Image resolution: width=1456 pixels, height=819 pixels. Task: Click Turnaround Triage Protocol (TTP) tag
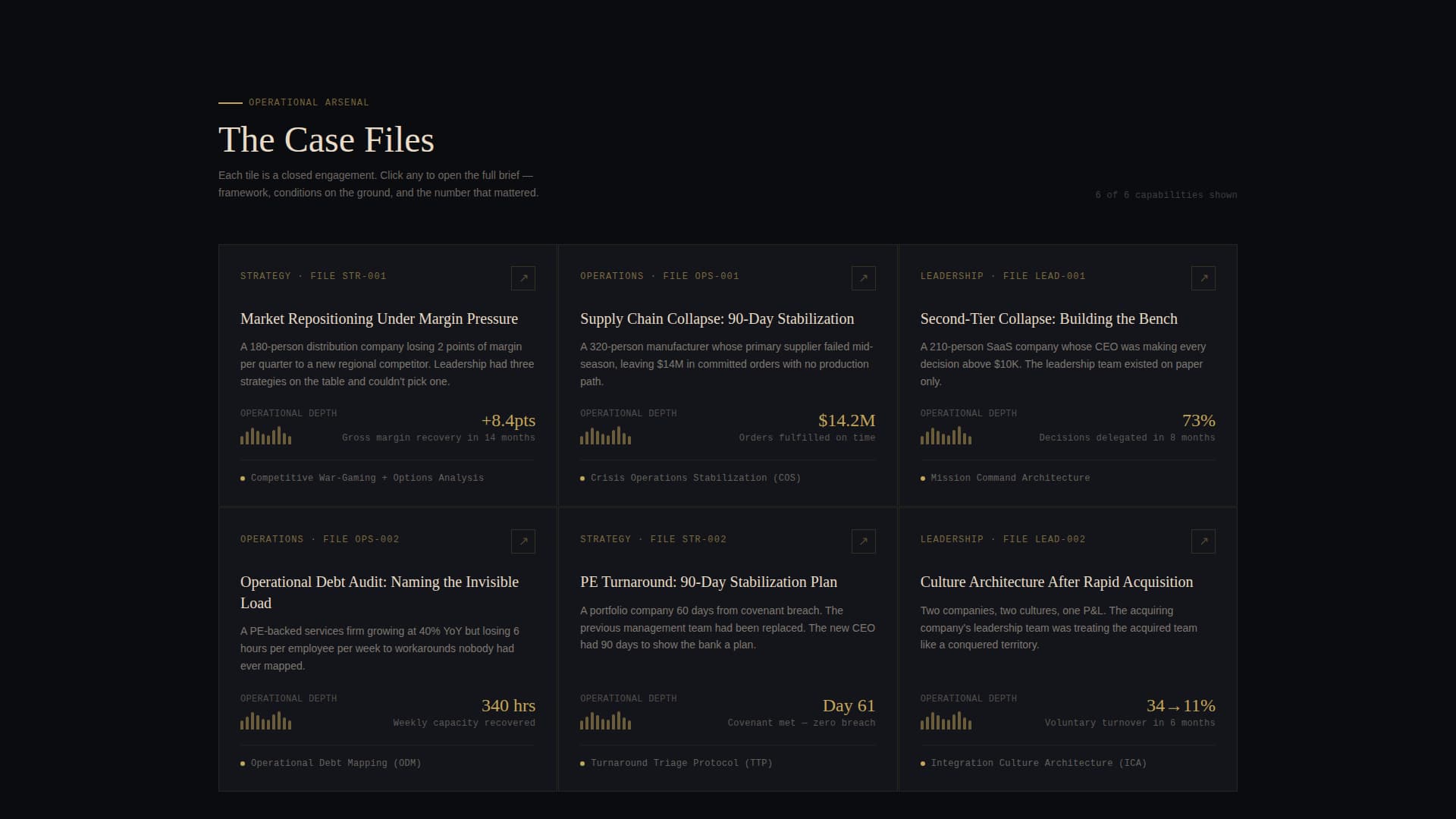click(681, 764)
